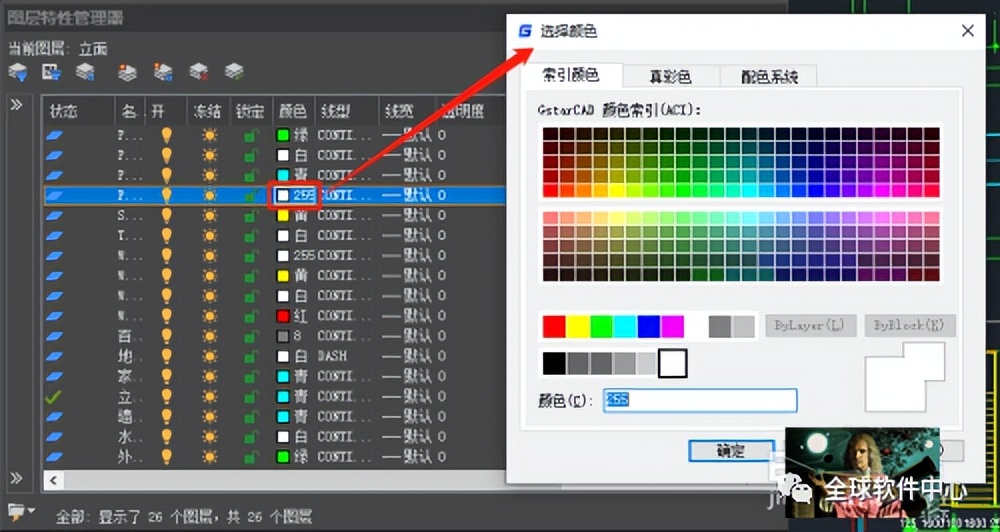This screenshot has height=532, width=1000.
Task: Toggle the padlock on the red W layer
Action: pyautogui.click(x=253, y=316)
